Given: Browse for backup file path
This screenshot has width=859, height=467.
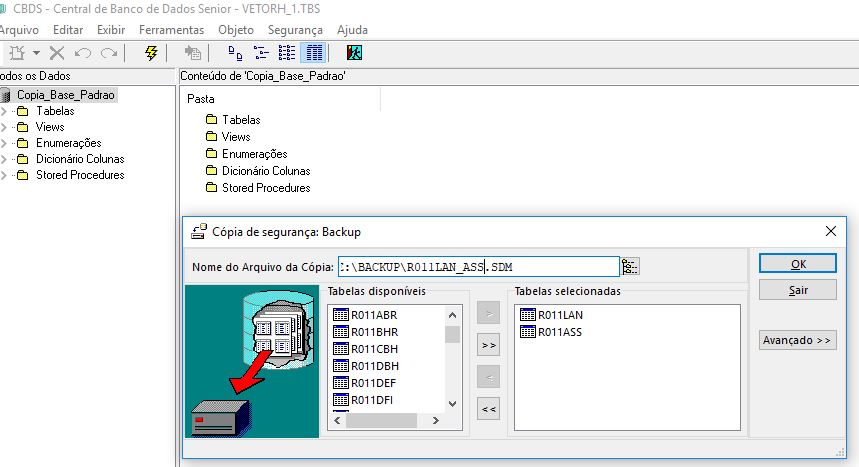Looking at the screenshot, I should pyautogui.click(x=630, y=266).
